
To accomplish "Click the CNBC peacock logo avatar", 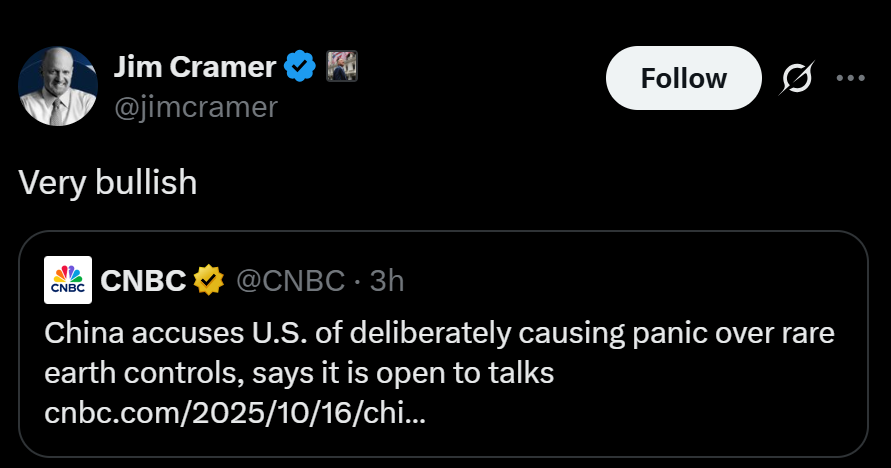I will coord(69,280).
